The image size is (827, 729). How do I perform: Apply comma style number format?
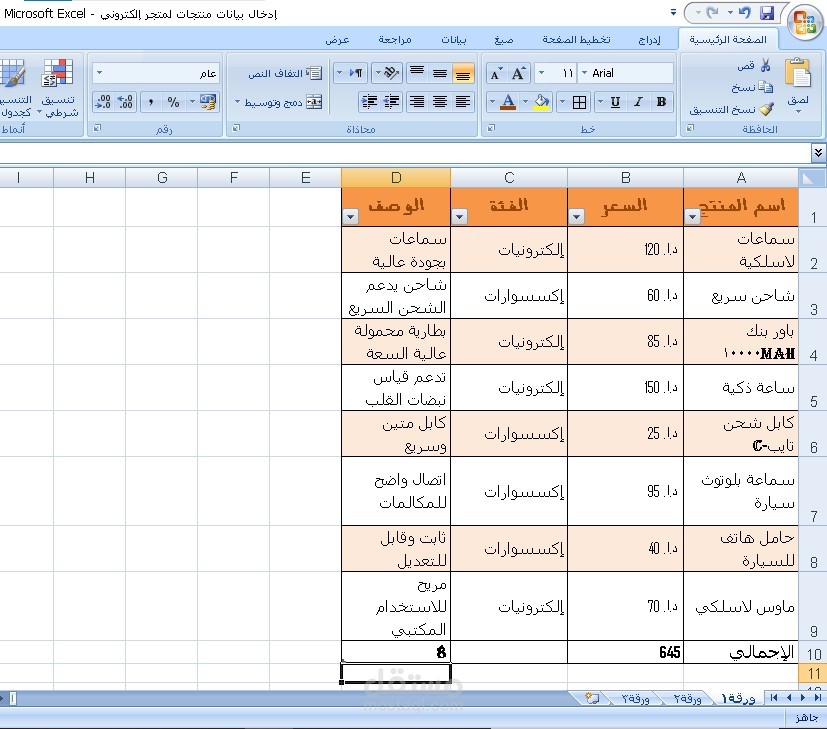(x=151, y=102)
